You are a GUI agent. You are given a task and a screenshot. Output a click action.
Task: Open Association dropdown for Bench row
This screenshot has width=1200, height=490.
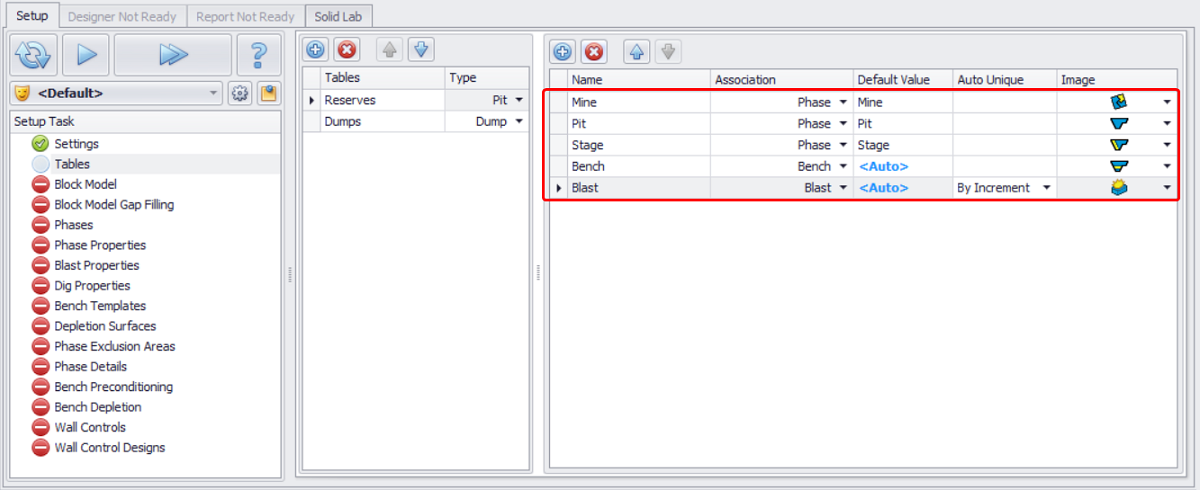[x=843, y=166]
